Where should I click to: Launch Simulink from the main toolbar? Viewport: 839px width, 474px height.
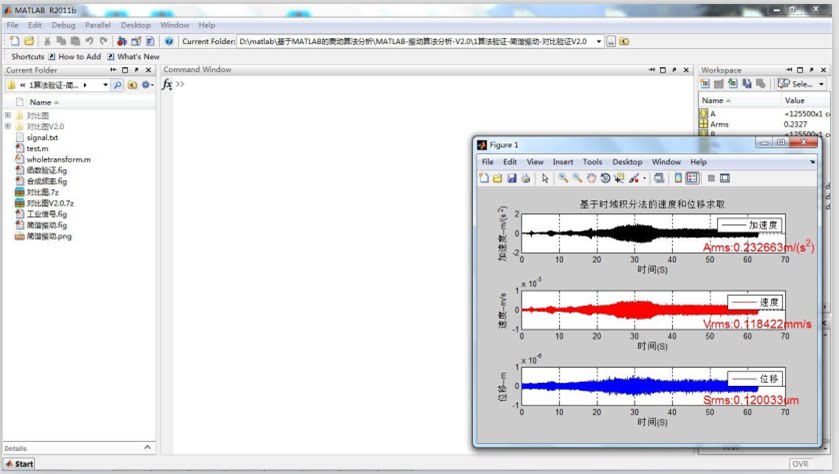tap(122, 41)
